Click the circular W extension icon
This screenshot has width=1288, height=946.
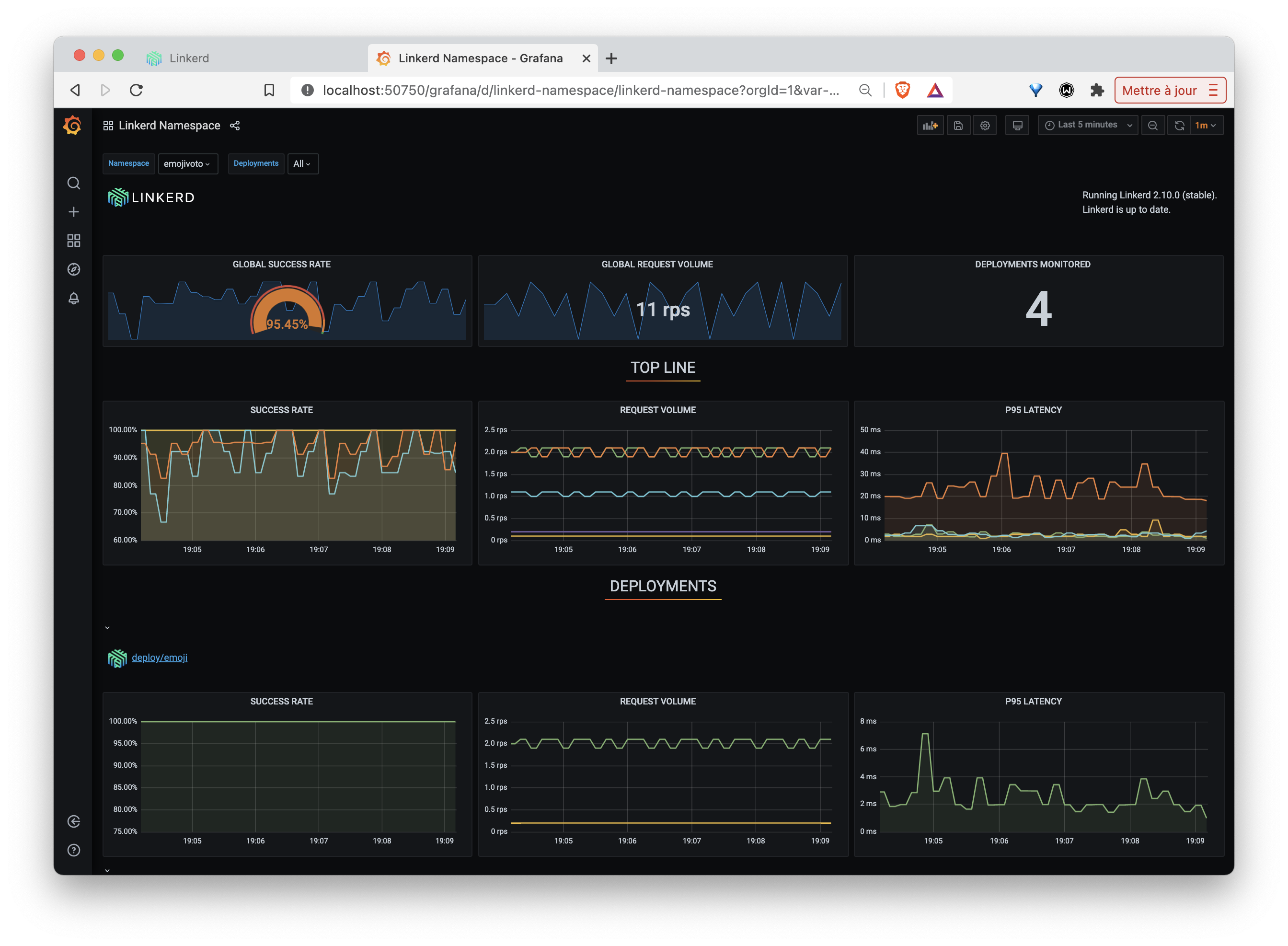[1066, 90]
